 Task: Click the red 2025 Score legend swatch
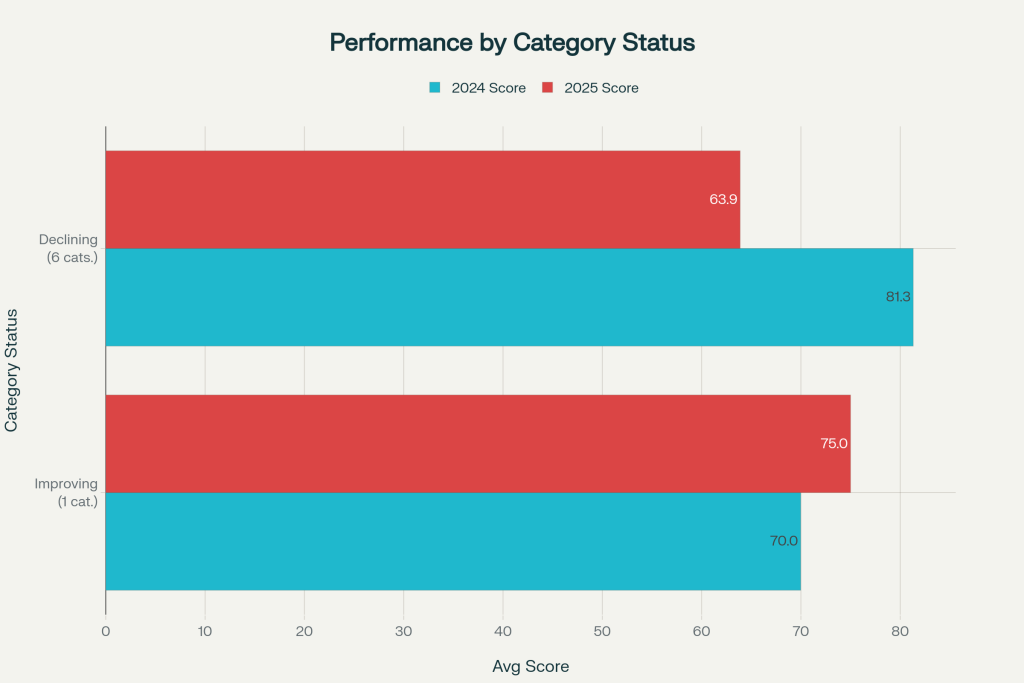[547, 88]
